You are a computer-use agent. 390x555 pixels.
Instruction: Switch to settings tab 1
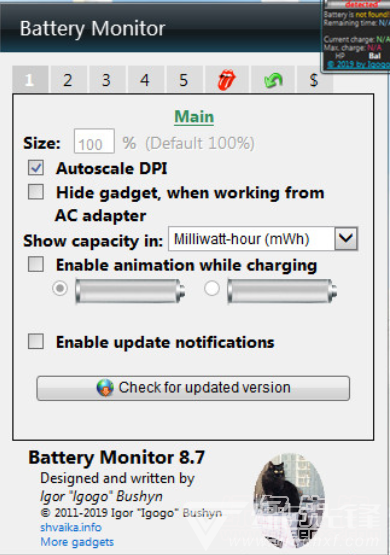(30, 80)
